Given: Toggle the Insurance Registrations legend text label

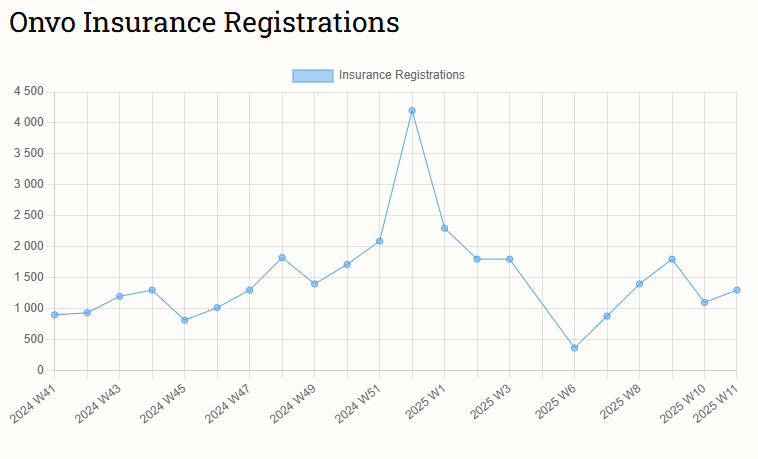Looking at the screenshot, I should point(401,75).
